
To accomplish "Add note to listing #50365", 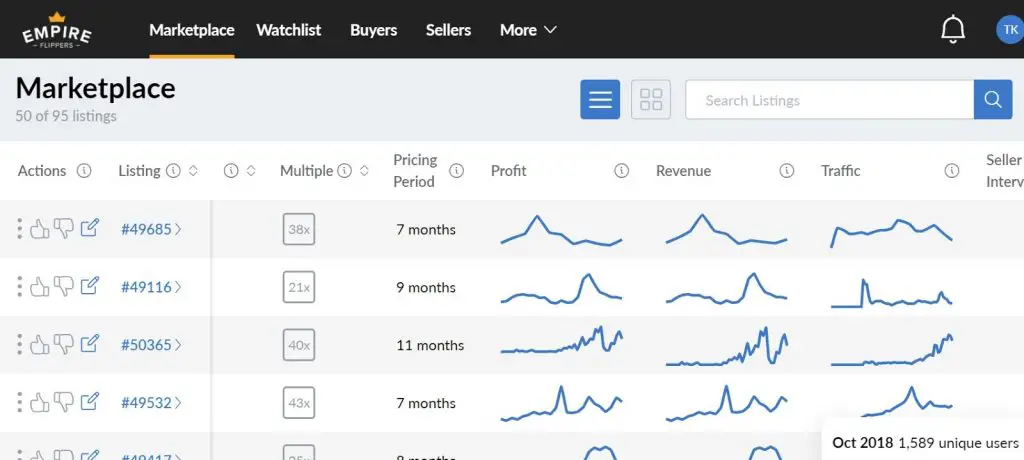I will 89,344.
